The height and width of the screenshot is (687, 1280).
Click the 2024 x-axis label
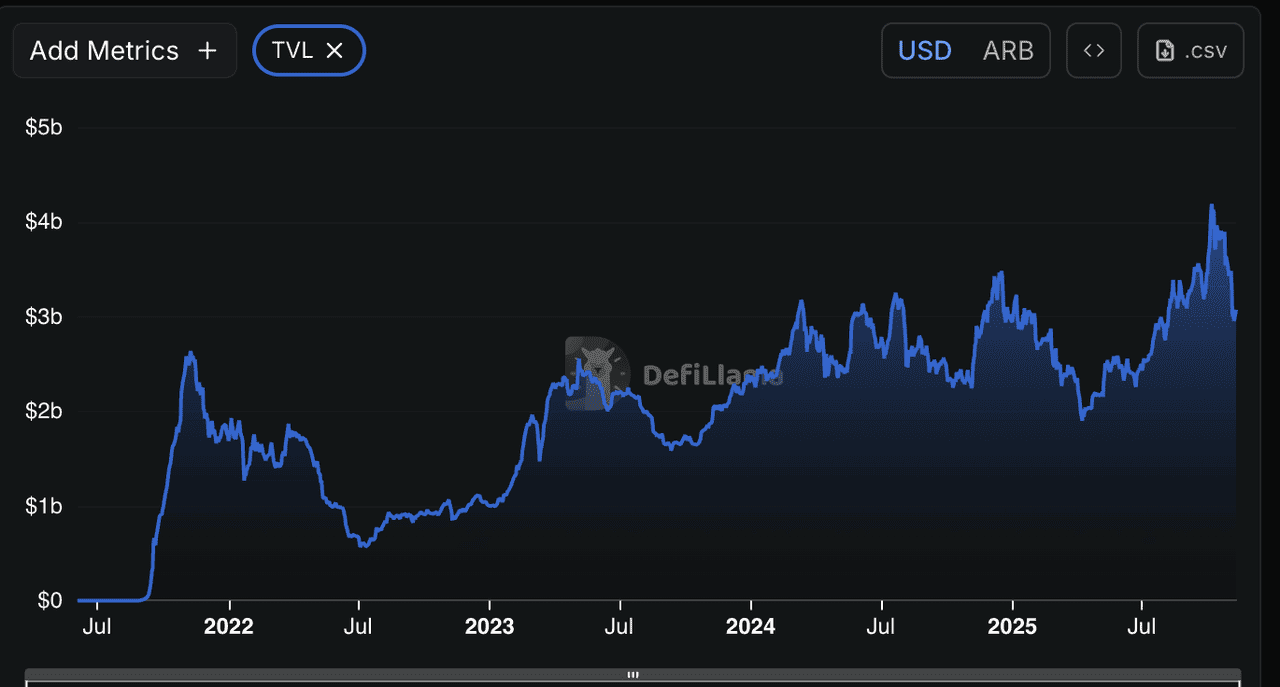(x=750, y=627)
